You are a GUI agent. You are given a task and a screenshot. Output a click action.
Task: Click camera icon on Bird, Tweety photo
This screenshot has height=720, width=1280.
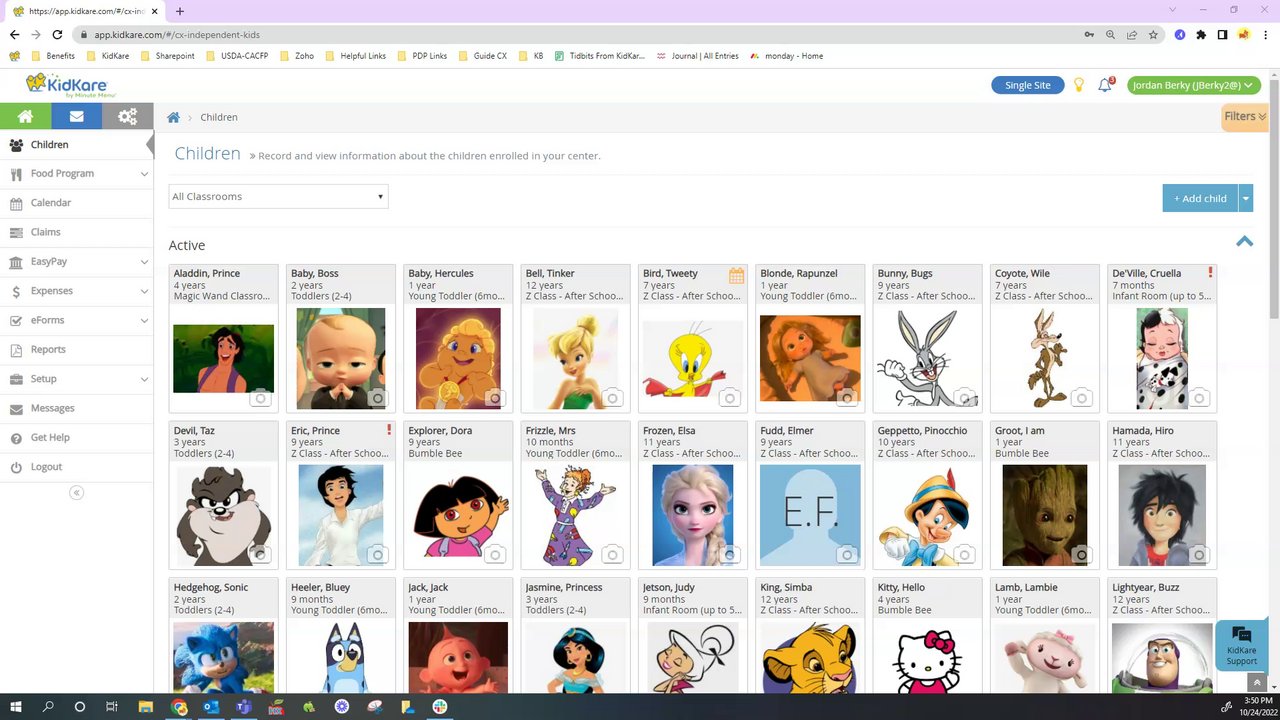[x=729, y=398]
